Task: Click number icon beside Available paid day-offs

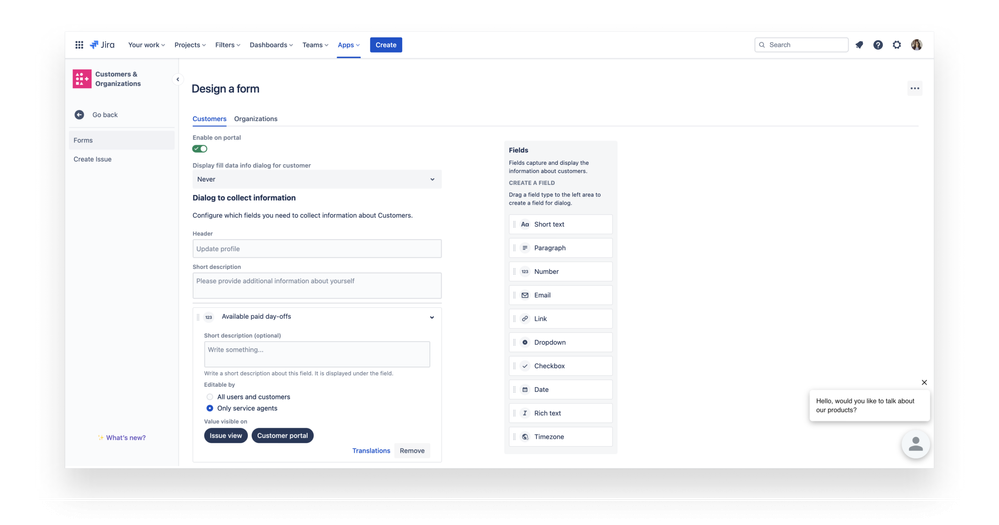Action: (x=208, y=317)
